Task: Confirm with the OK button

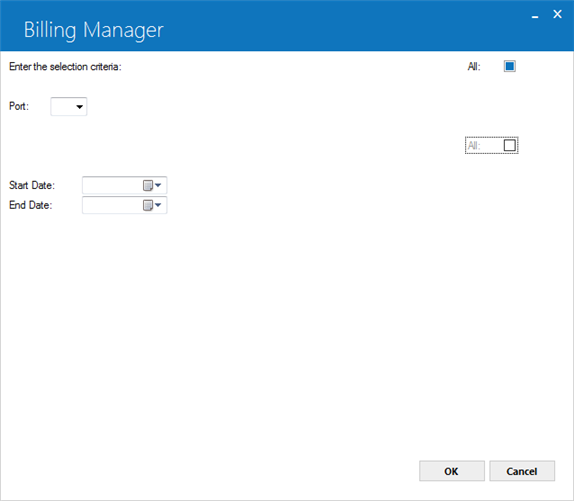Action: 452,471
